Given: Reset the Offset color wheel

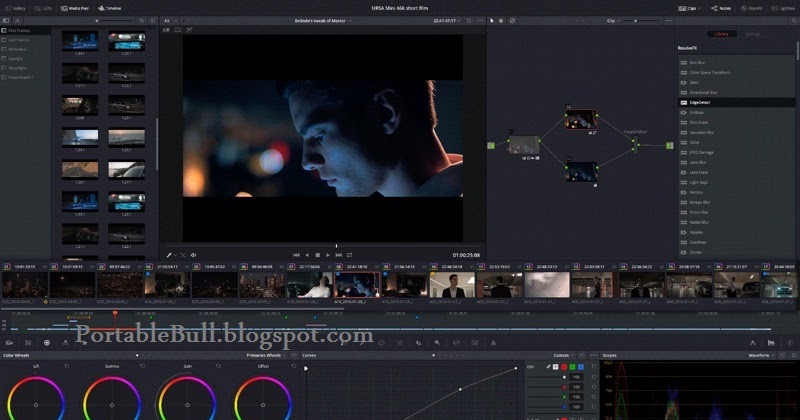Looking at the screenshot, I should (293, 366).
